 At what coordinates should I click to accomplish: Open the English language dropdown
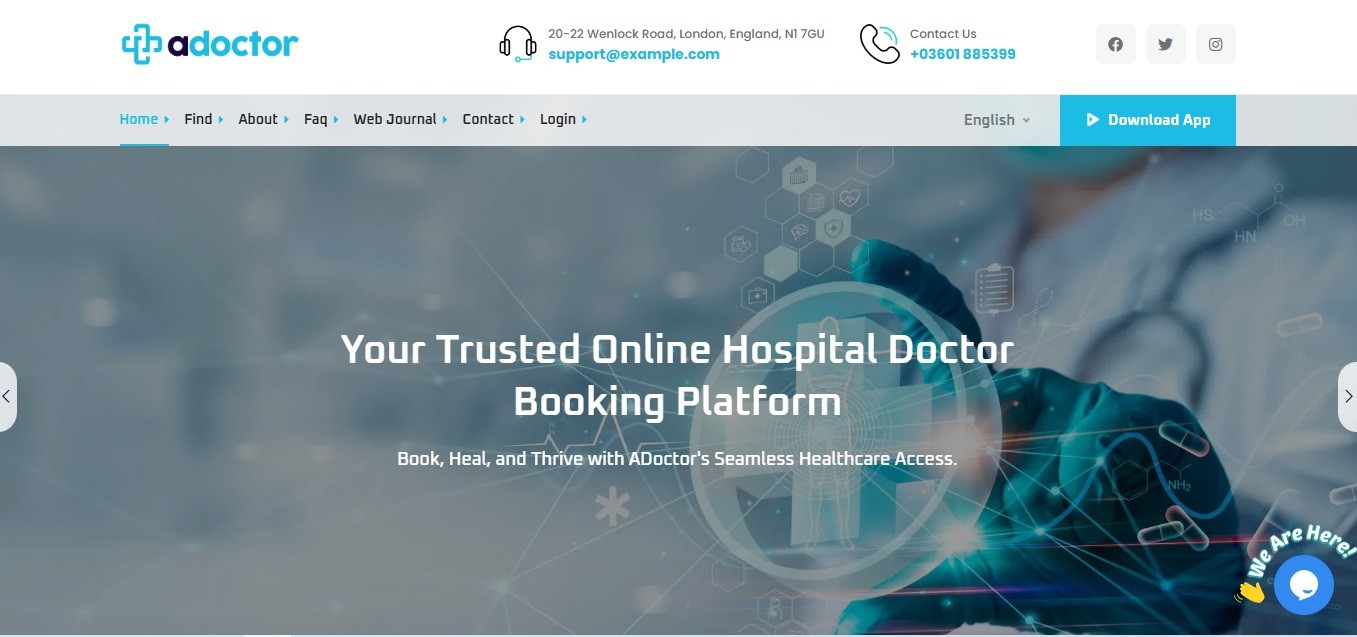[996, 120]
